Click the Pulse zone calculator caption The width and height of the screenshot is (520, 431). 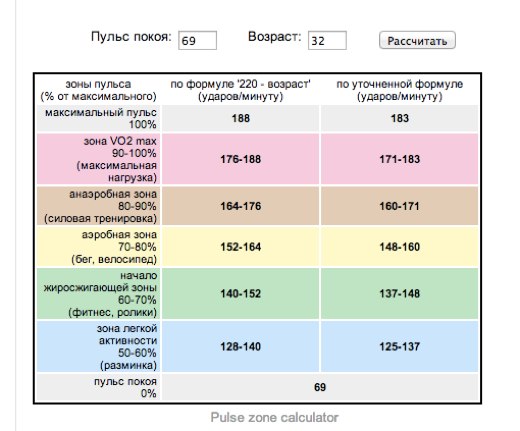click(274, 417)
